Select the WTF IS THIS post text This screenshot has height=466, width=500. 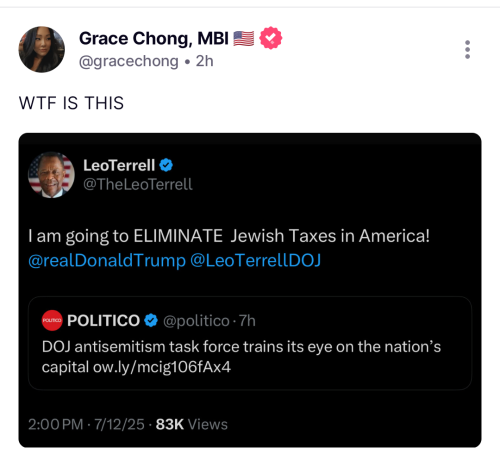click(x=71, y=103)
